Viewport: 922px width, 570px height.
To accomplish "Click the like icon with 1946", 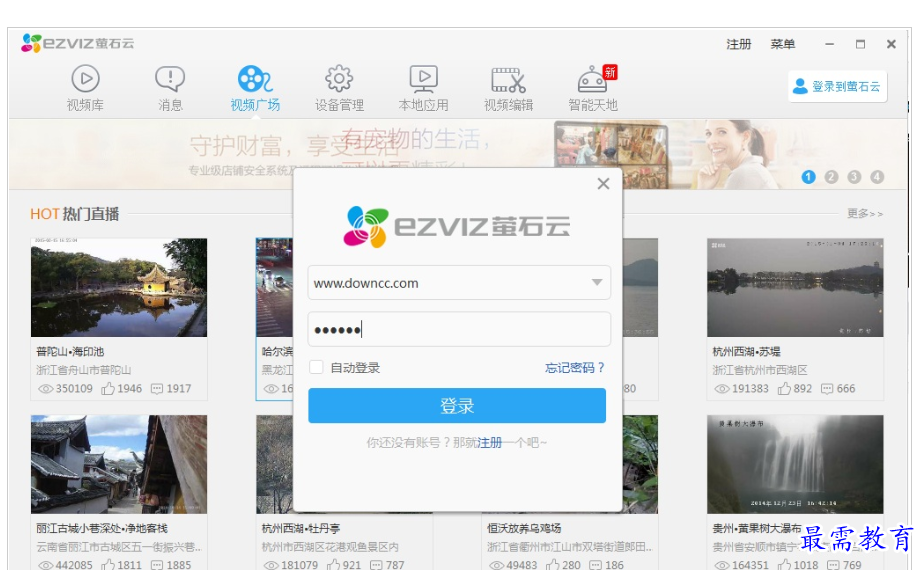I will pyautogui.click(x=108, y=388).
